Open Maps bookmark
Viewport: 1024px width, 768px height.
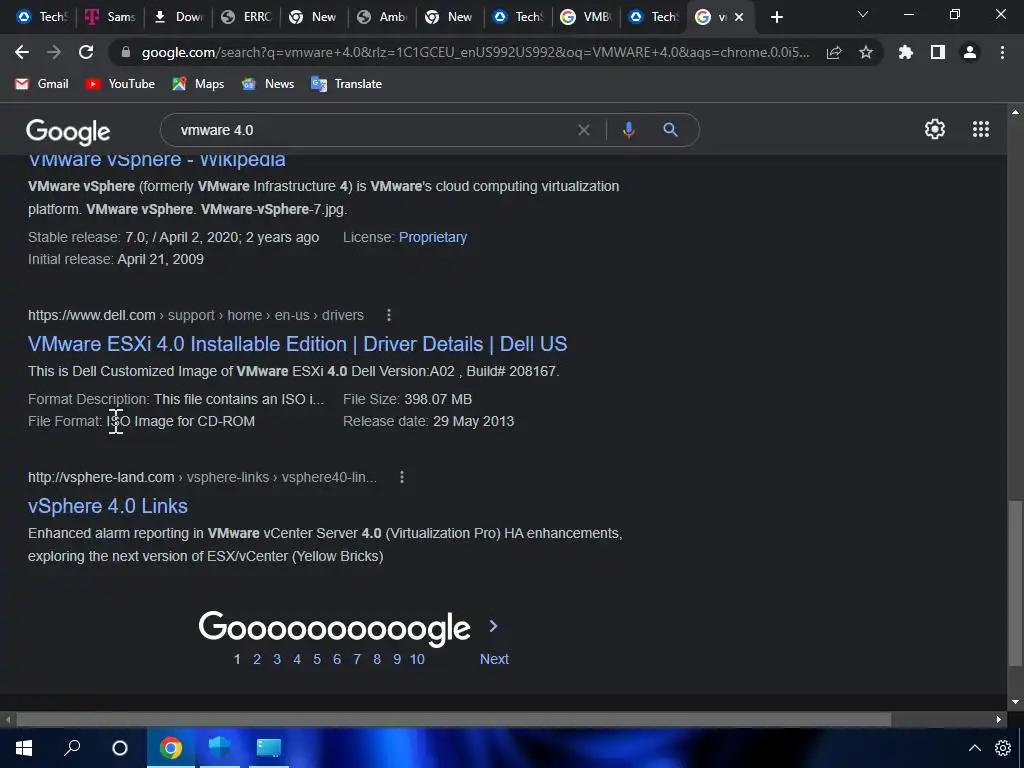coord(198,84)
